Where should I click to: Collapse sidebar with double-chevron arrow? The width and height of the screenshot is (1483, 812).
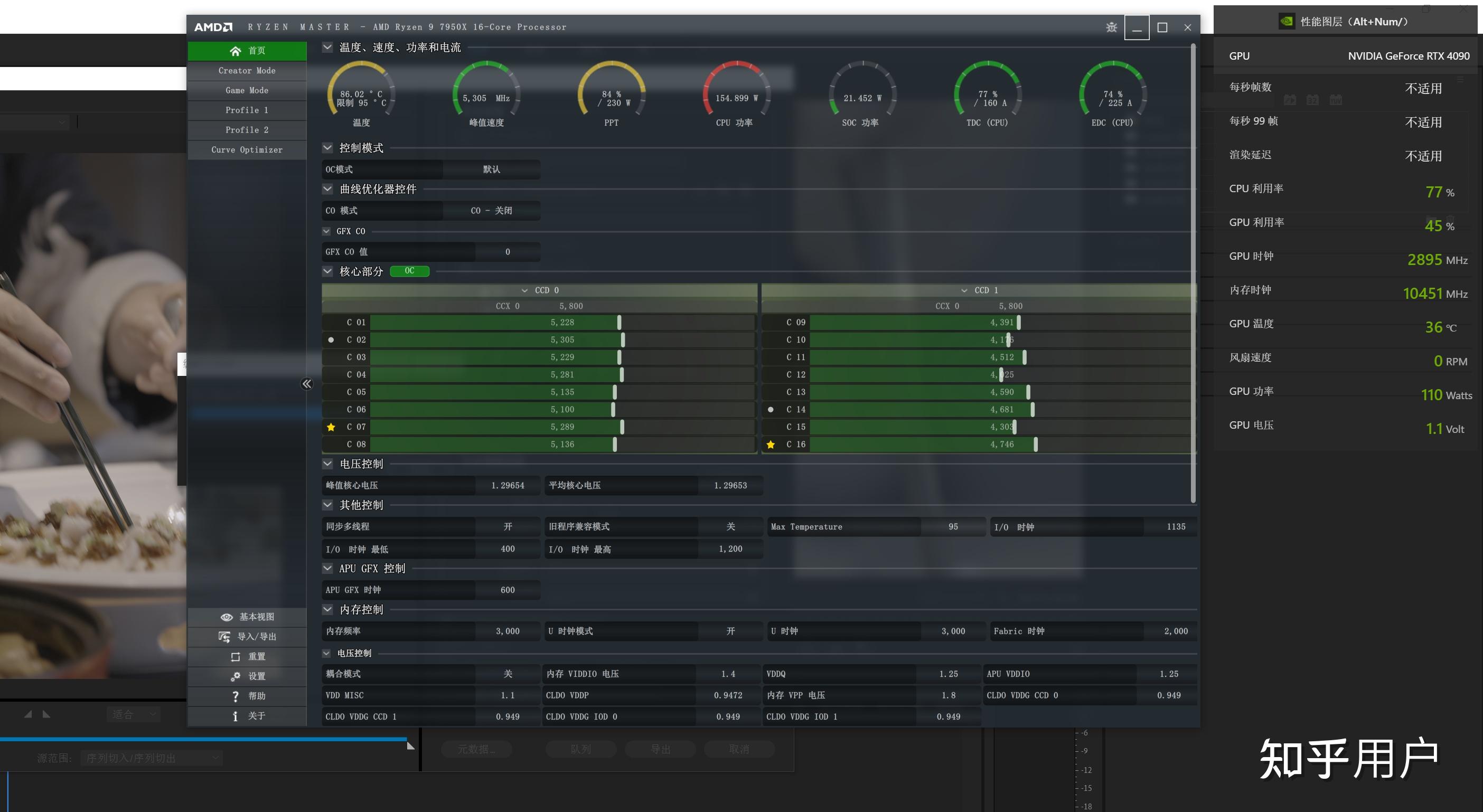pyautogui.click(x=307, y=384)
